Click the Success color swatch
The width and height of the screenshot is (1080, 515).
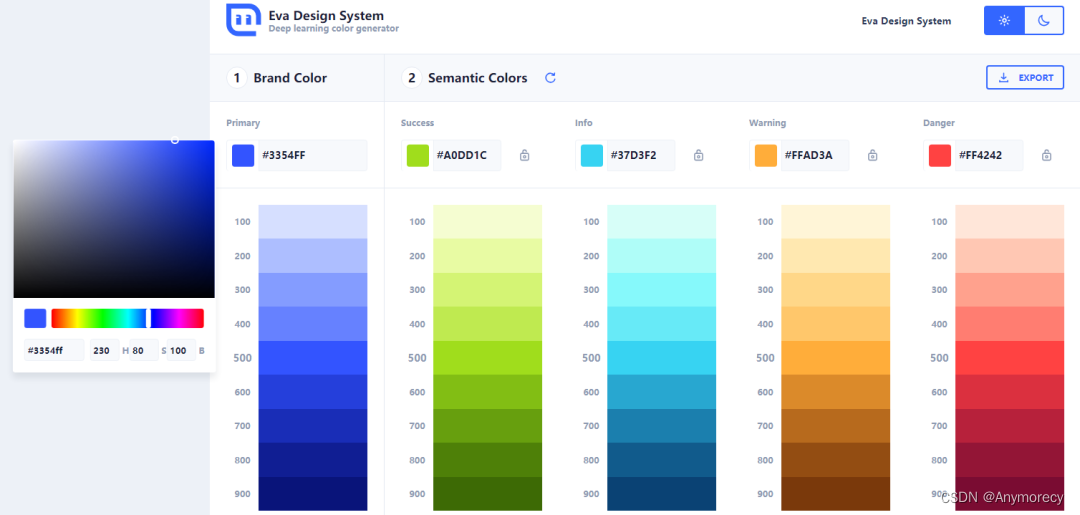tap(418, 156)
